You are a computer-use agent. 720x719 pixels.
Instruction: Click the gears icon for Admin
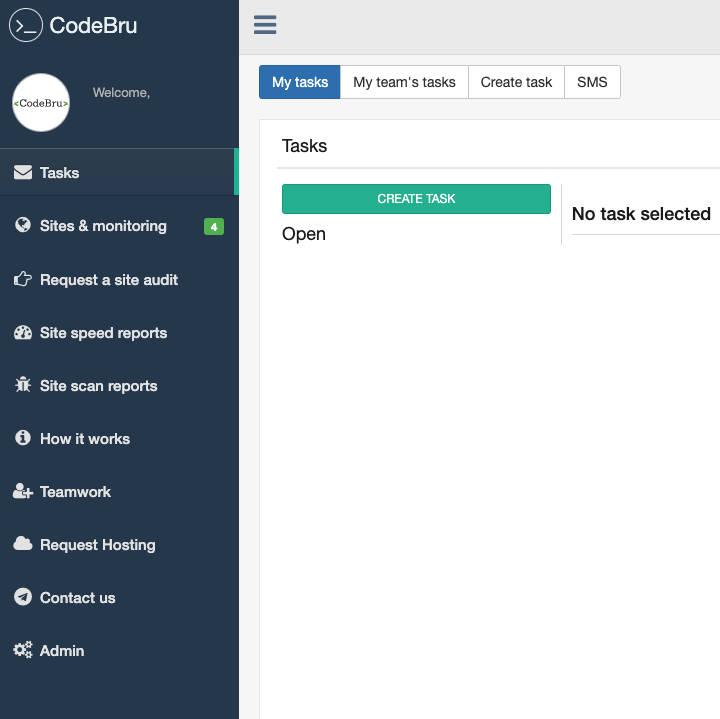coord(23,651)
